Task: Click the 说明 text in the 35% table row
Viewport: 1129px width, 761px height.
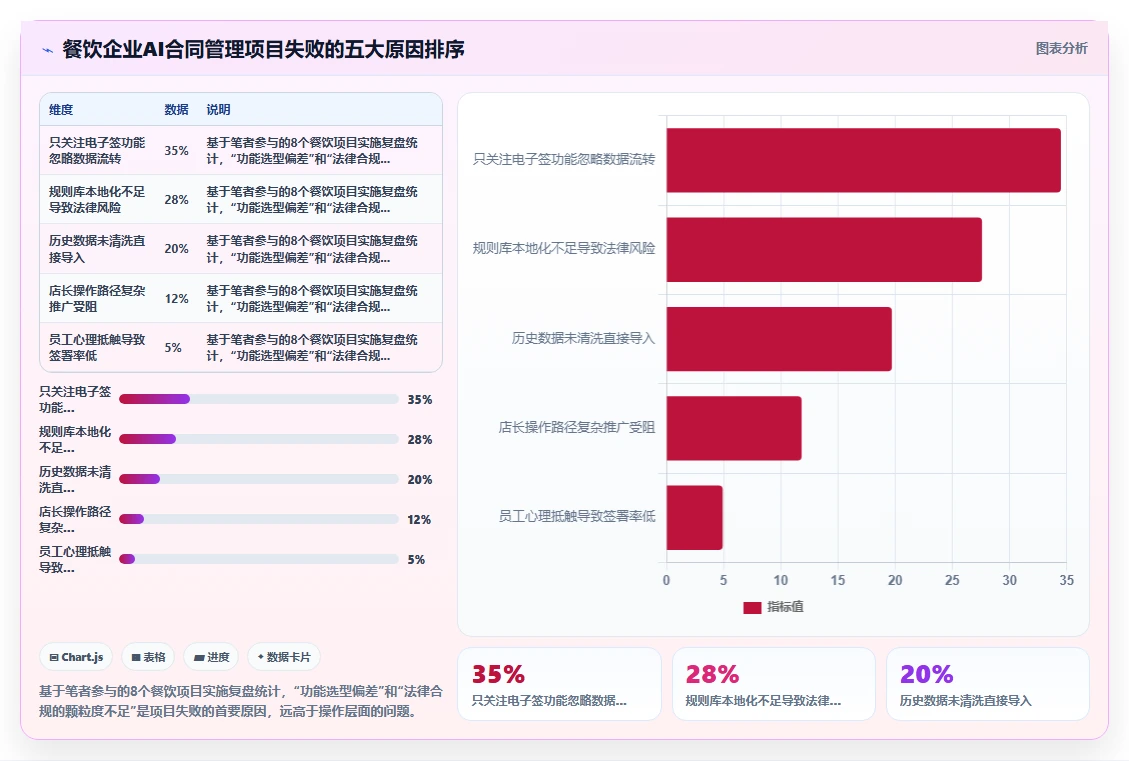Action: tap(312, 150)
